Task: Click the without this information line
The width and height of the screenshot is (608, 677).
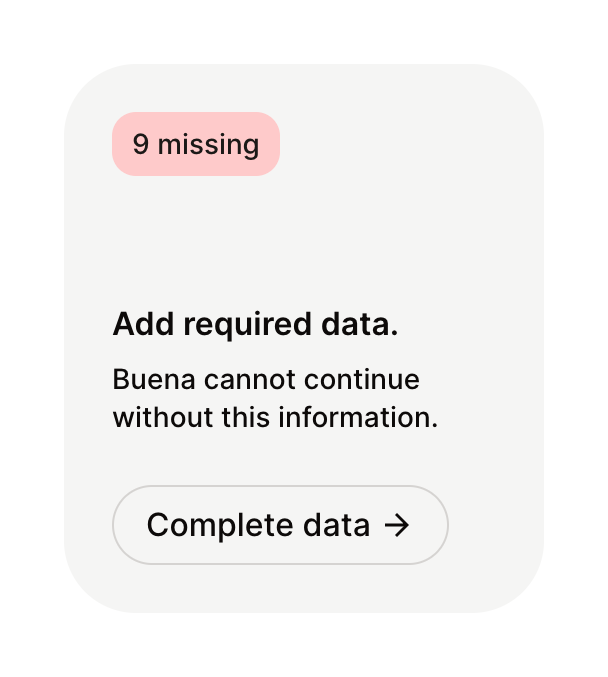Action: [275, 417]
